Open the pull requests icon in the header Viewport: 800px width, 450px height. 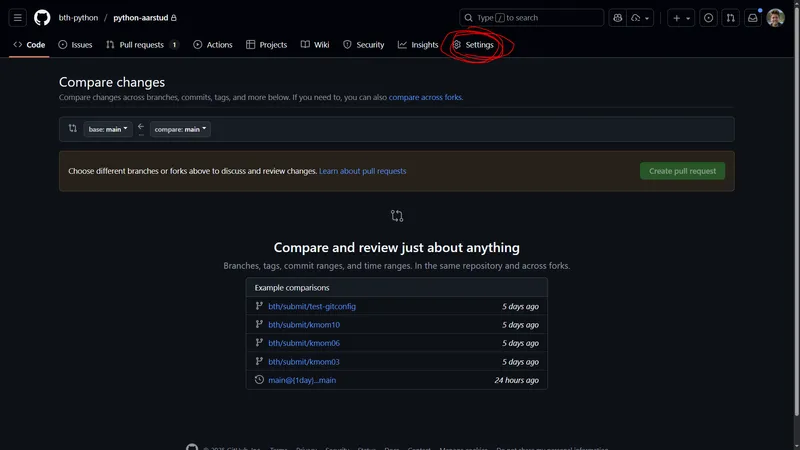(x=731, y=18)
